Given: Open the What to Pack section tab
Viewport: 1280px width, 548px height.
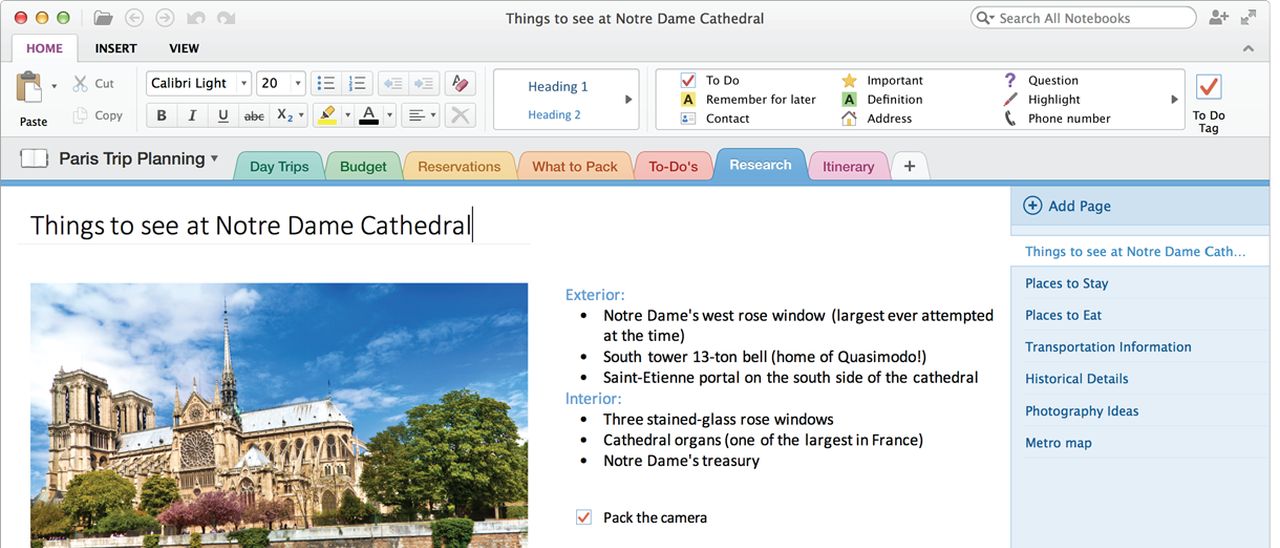Looking at the screenshot, I should click(575, 166).
